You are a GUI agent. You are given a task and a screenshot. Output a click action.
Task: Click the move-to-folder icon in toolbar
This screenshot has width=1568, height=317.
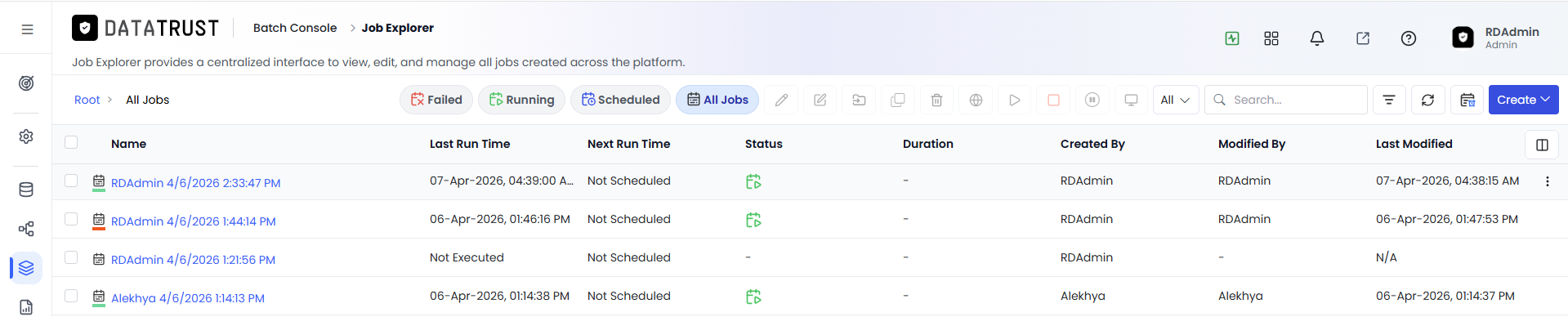[x=859, y=100]
